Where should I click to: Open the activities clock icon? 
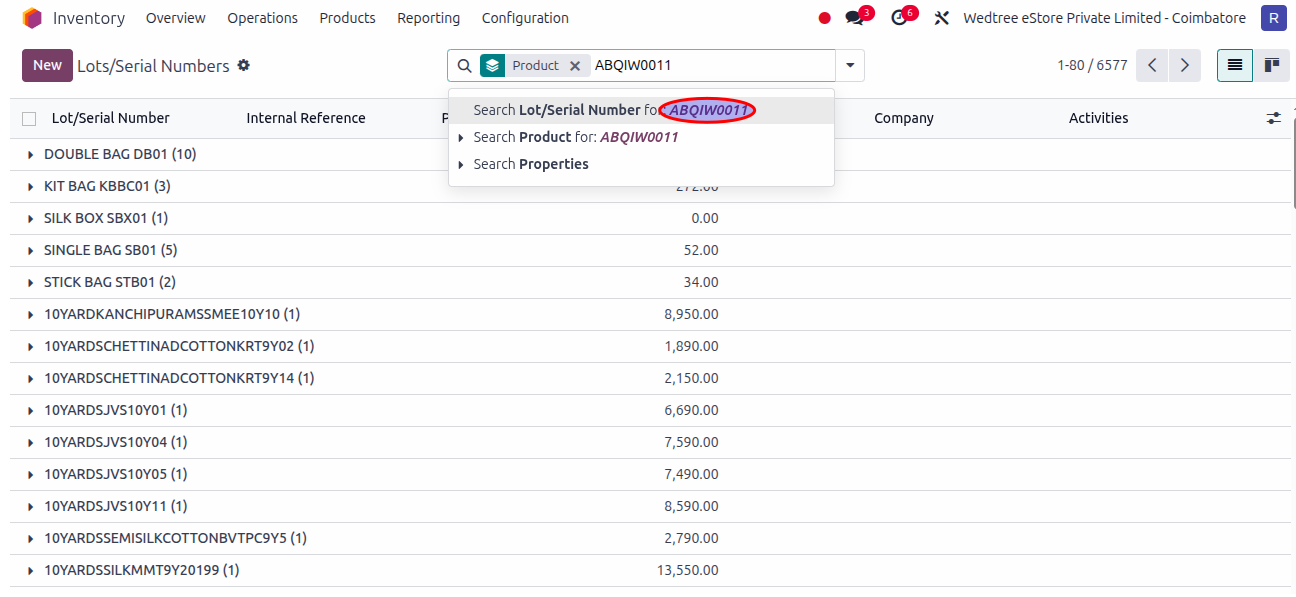(899, 18)
